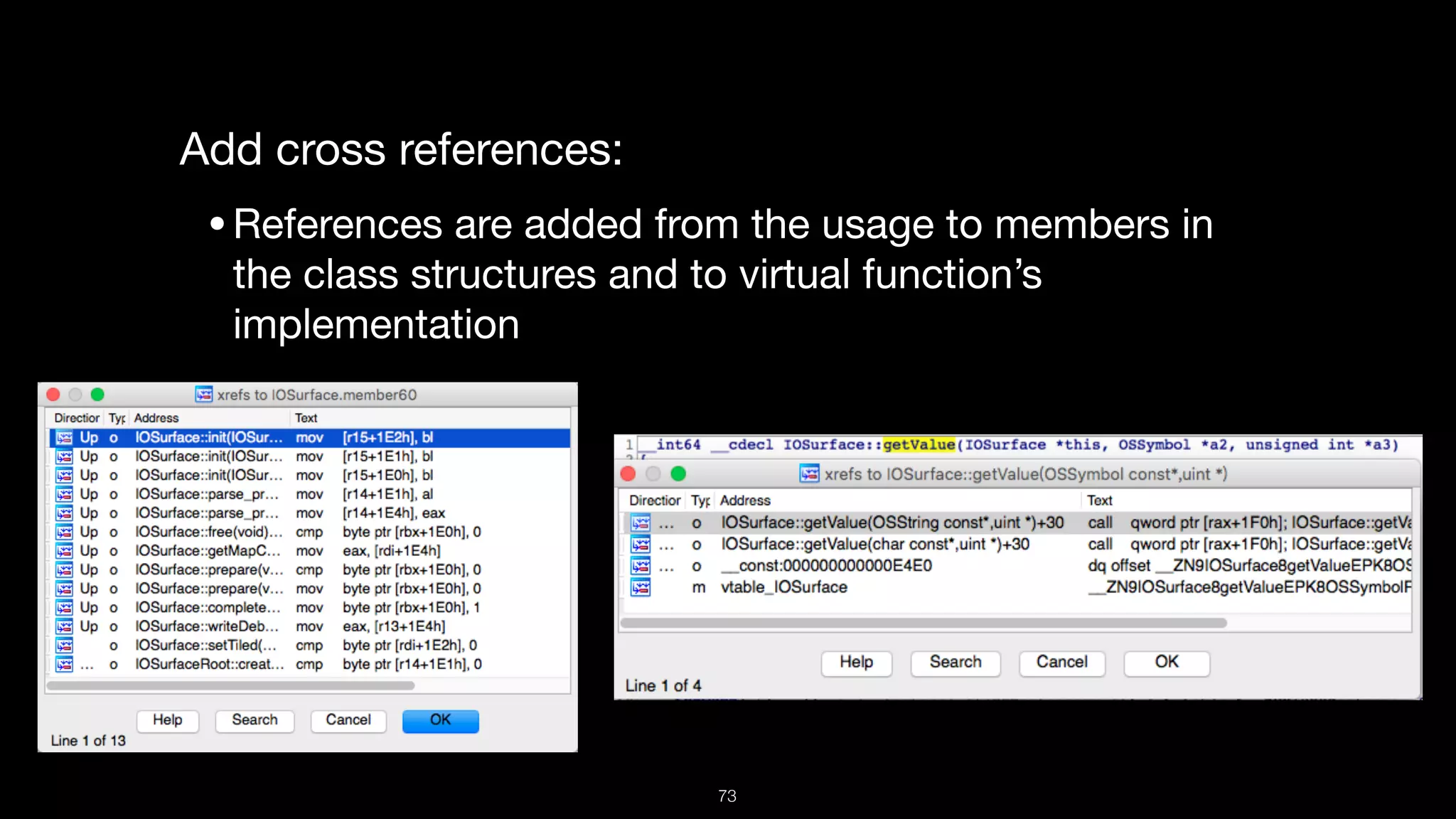The height and width of the screenshot is (819, 1456).
Task: Click xref icon of [r15+1E1h] row
Action: tap(64, 456)
